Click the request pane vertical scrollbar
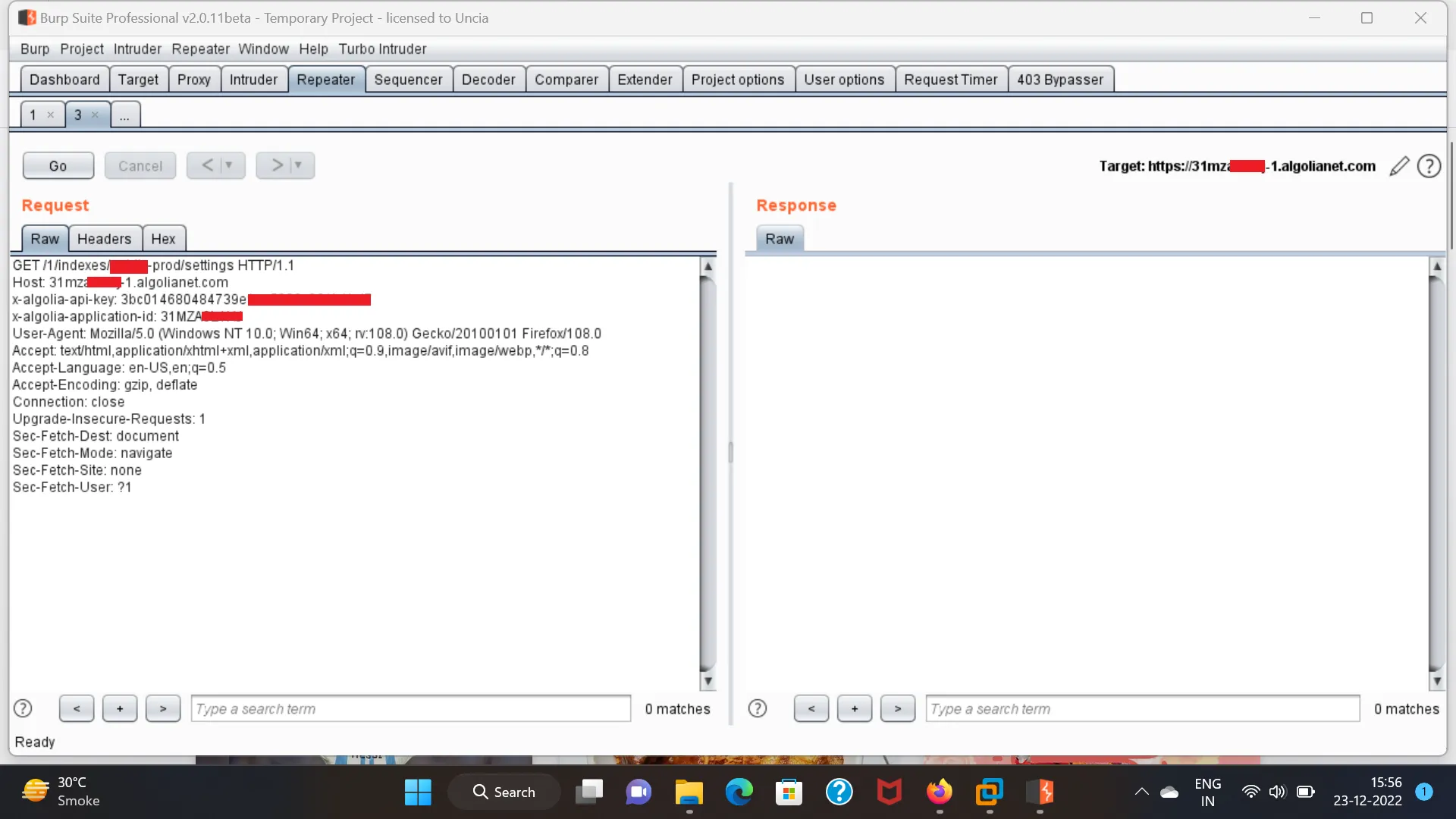1456x819 pixels. (707, 470)
